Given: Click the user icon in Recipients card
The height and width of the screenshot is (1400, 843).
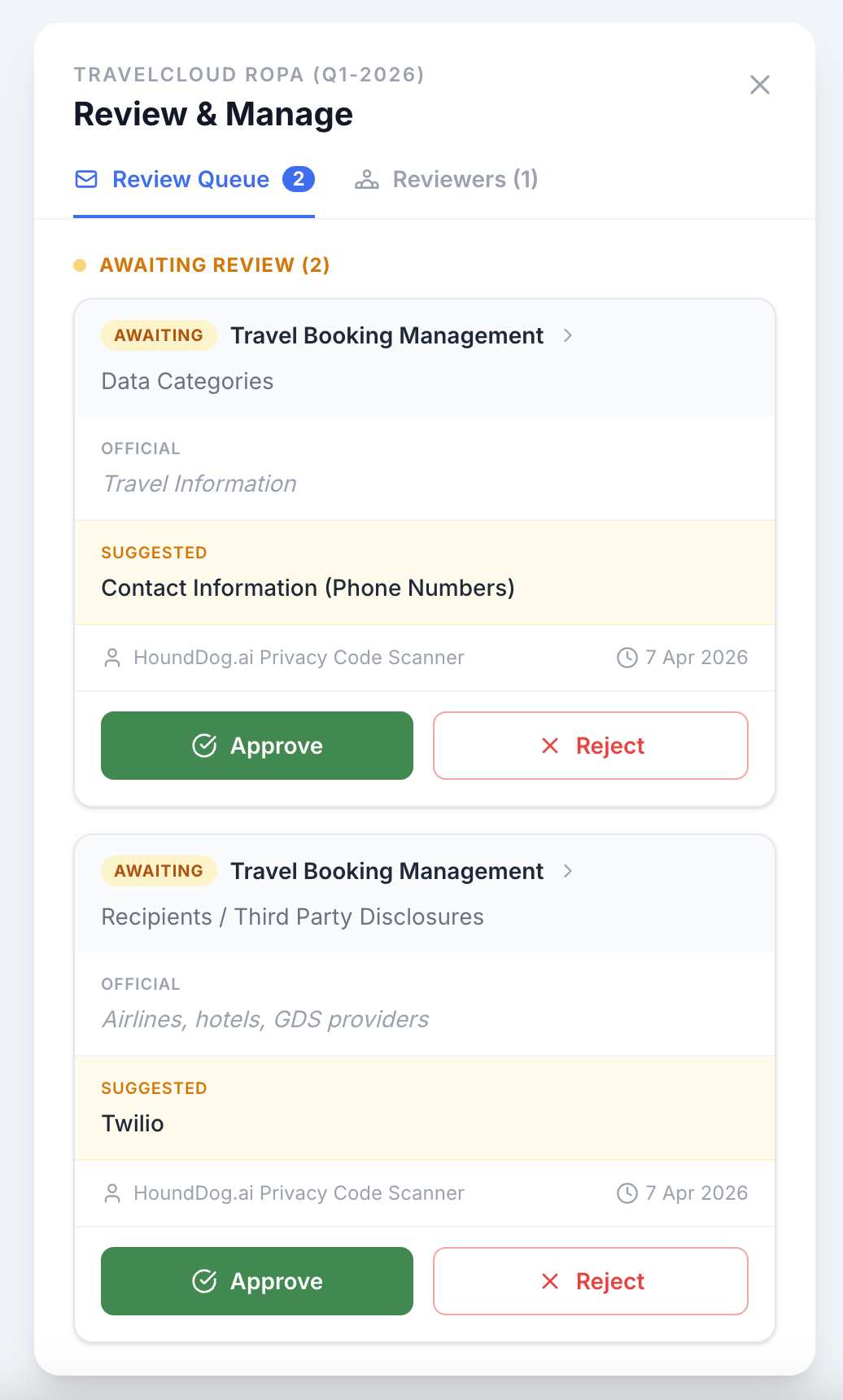Looking at the screenshot, I should 112,1193.
